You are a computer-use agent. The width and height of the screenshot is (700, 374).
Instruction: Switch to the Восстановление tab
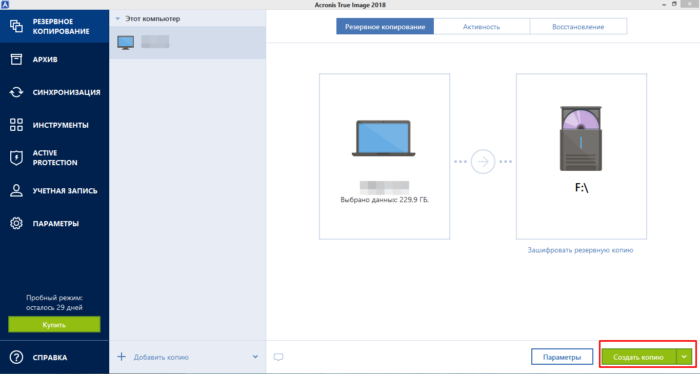tap(578, 27)
